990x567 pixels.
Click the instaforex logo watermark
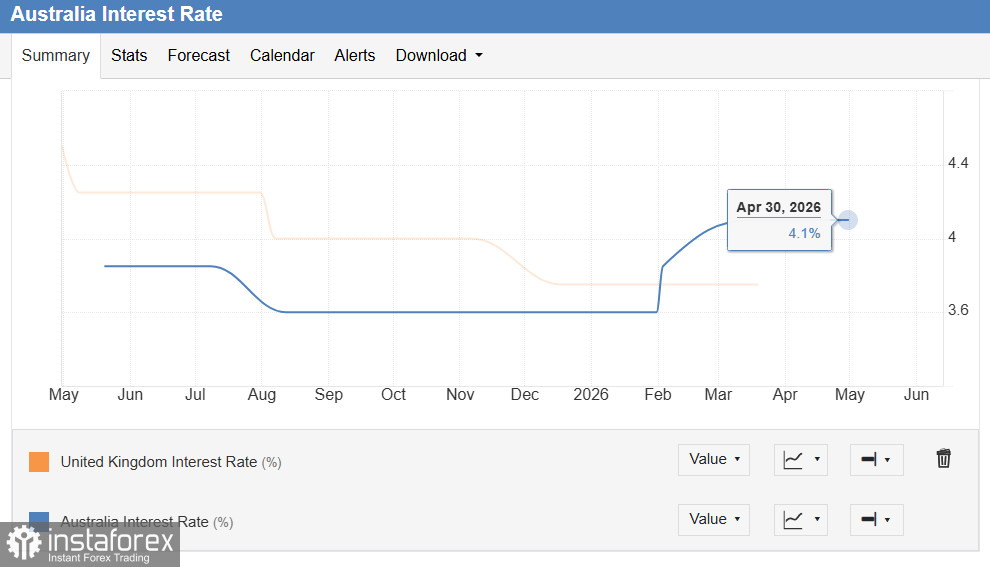[x=90, y=545]
